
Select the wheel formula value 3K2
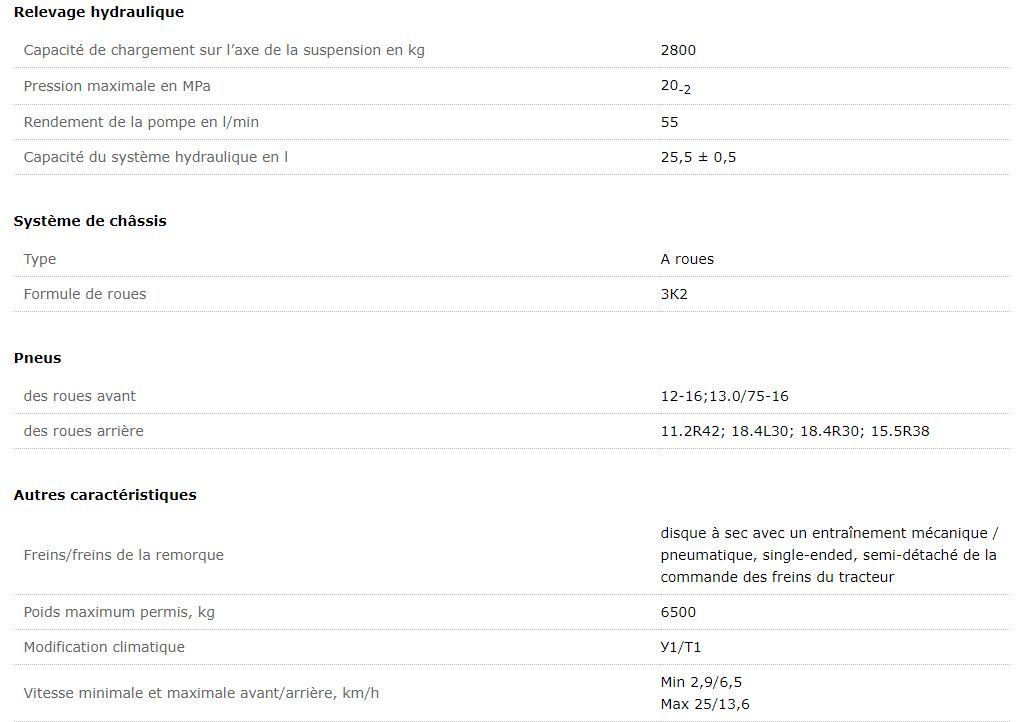tap(674, 294)
